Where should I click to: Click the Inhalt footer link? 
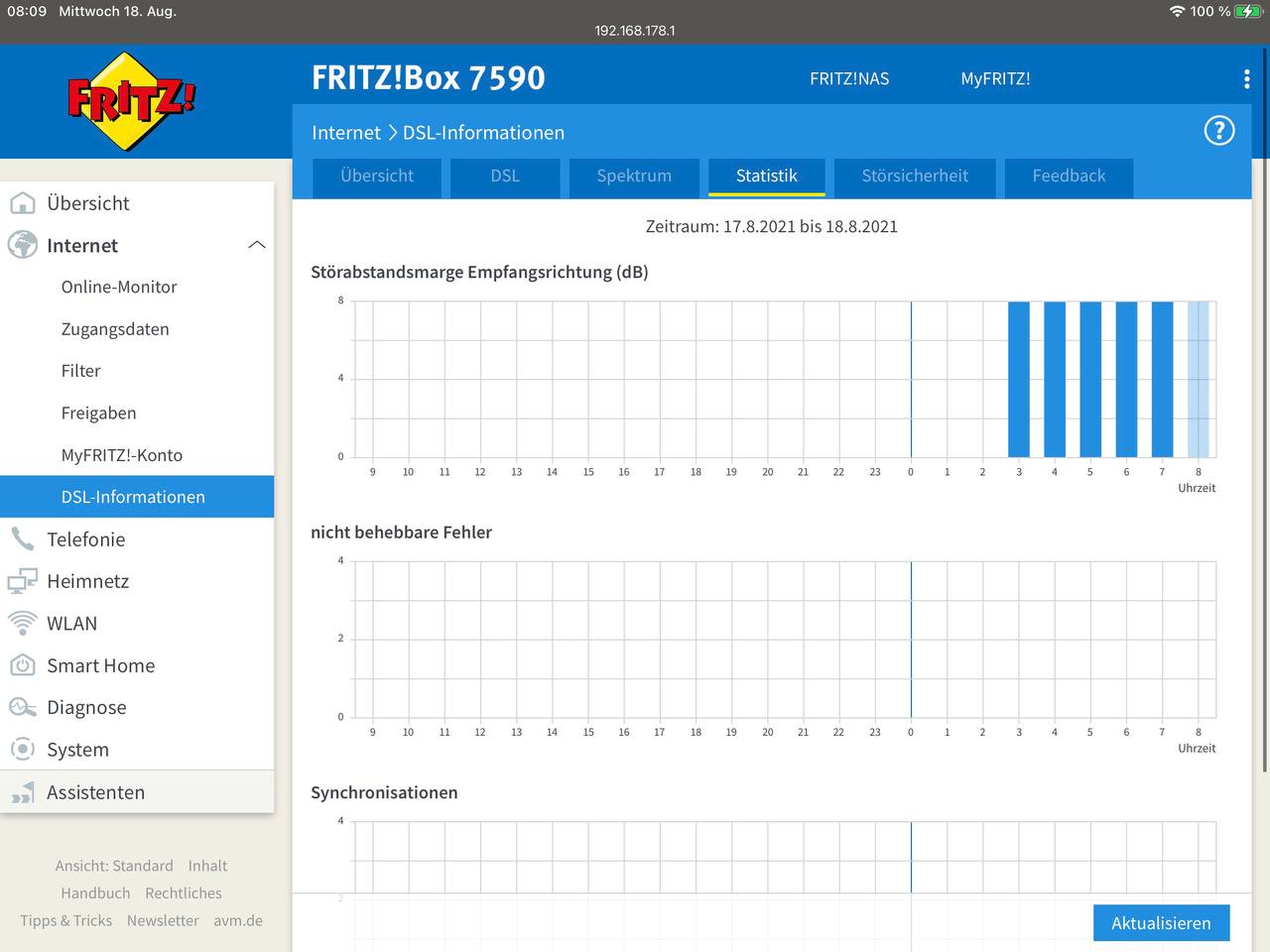point(207,866)
